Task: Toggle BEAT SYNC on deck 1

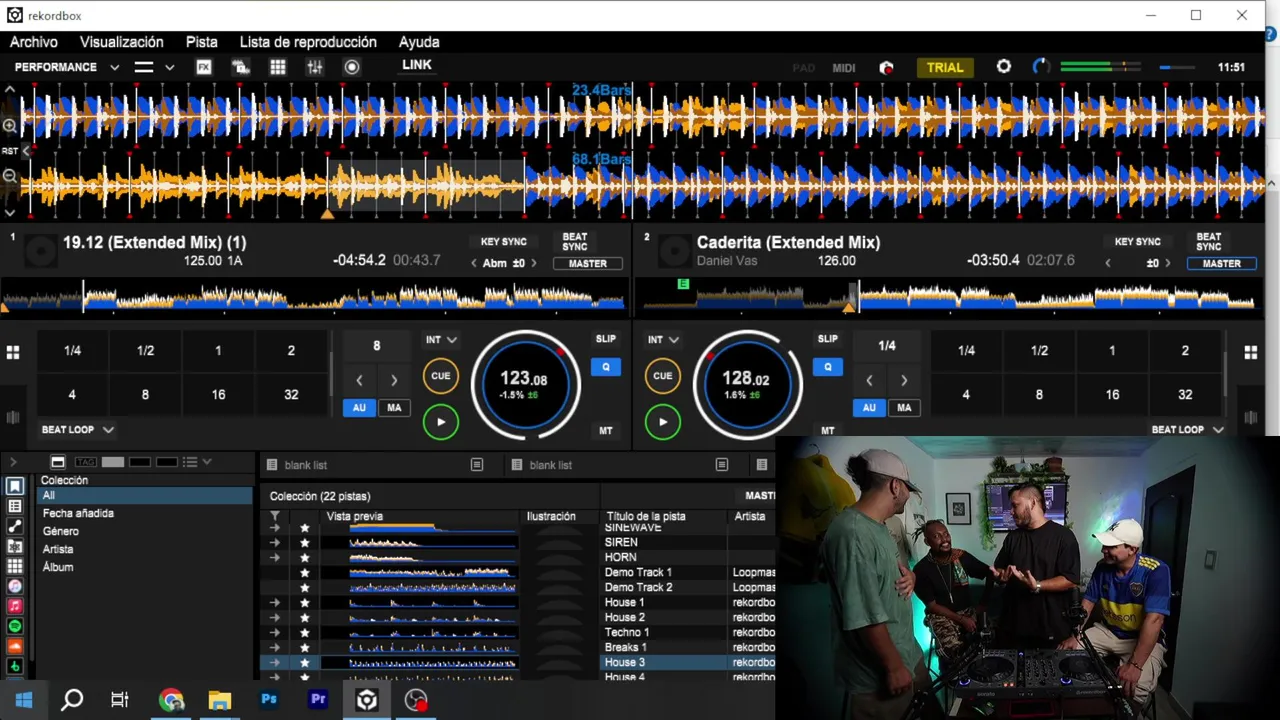Action: point(575,242)
